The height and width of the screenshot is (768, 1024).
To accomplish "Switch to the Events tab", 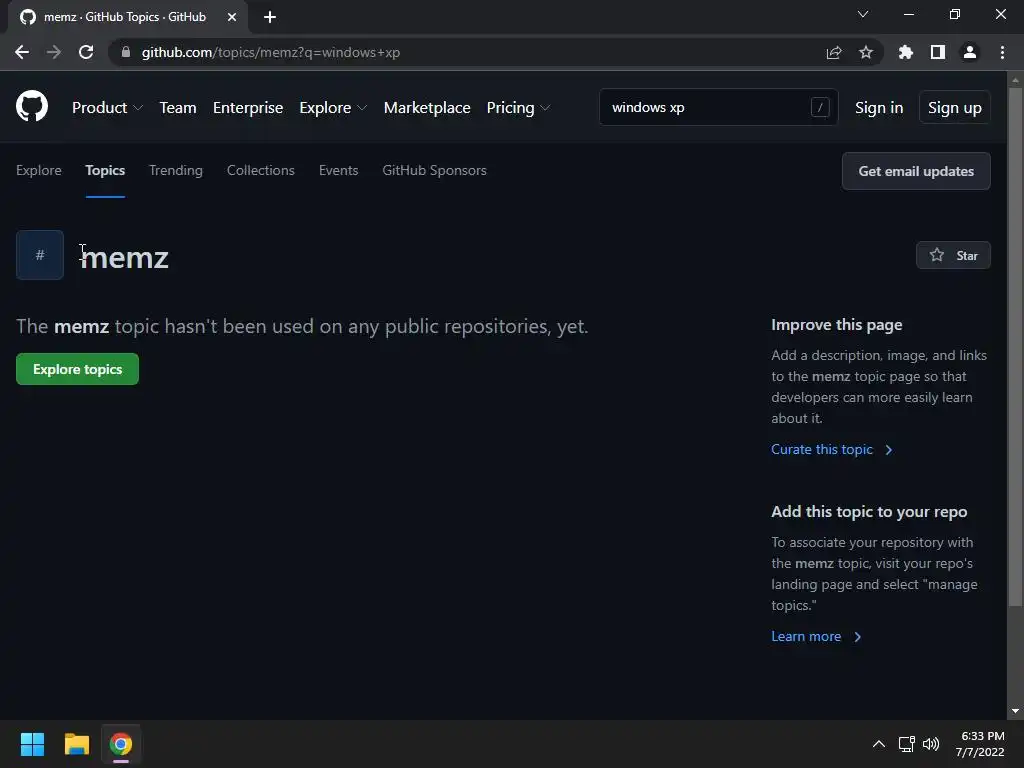I will point(338,170).
